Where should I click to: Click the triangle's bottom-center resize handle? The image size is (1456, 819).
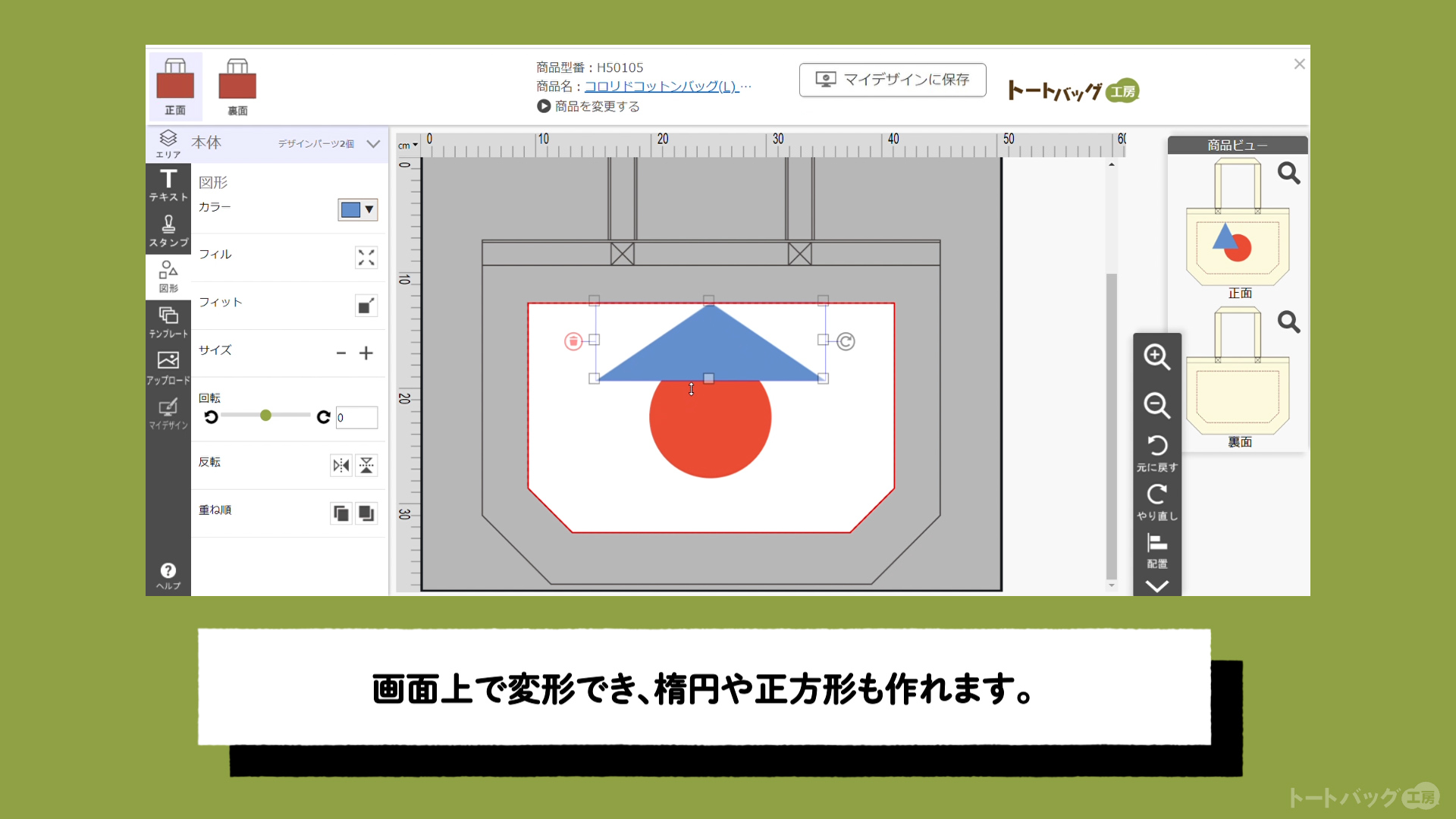point(708,378)
